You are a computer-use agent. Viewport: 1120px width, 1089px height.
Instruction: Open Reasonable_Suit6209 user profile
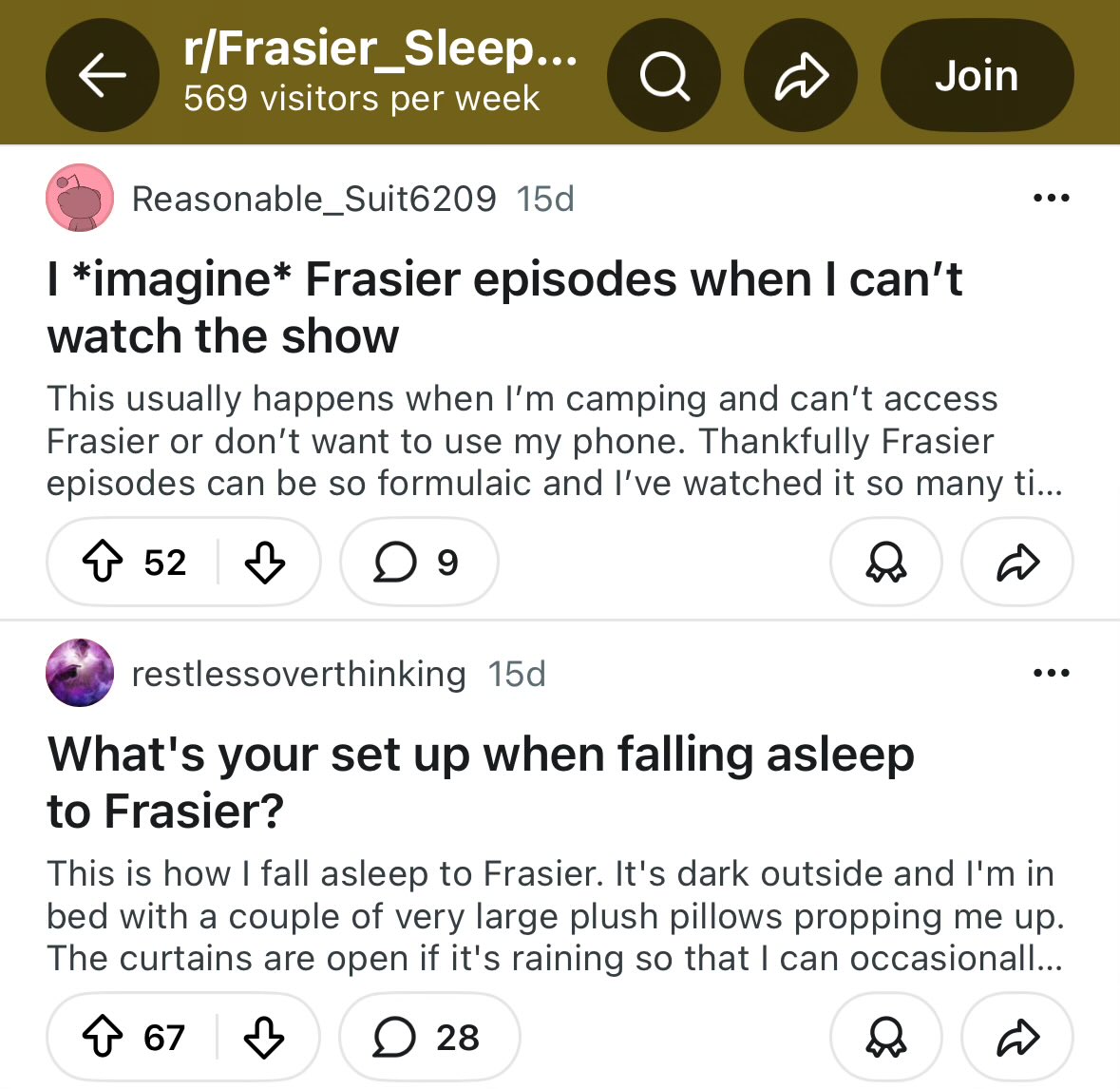pyautogui.click(x=313, y=199)
